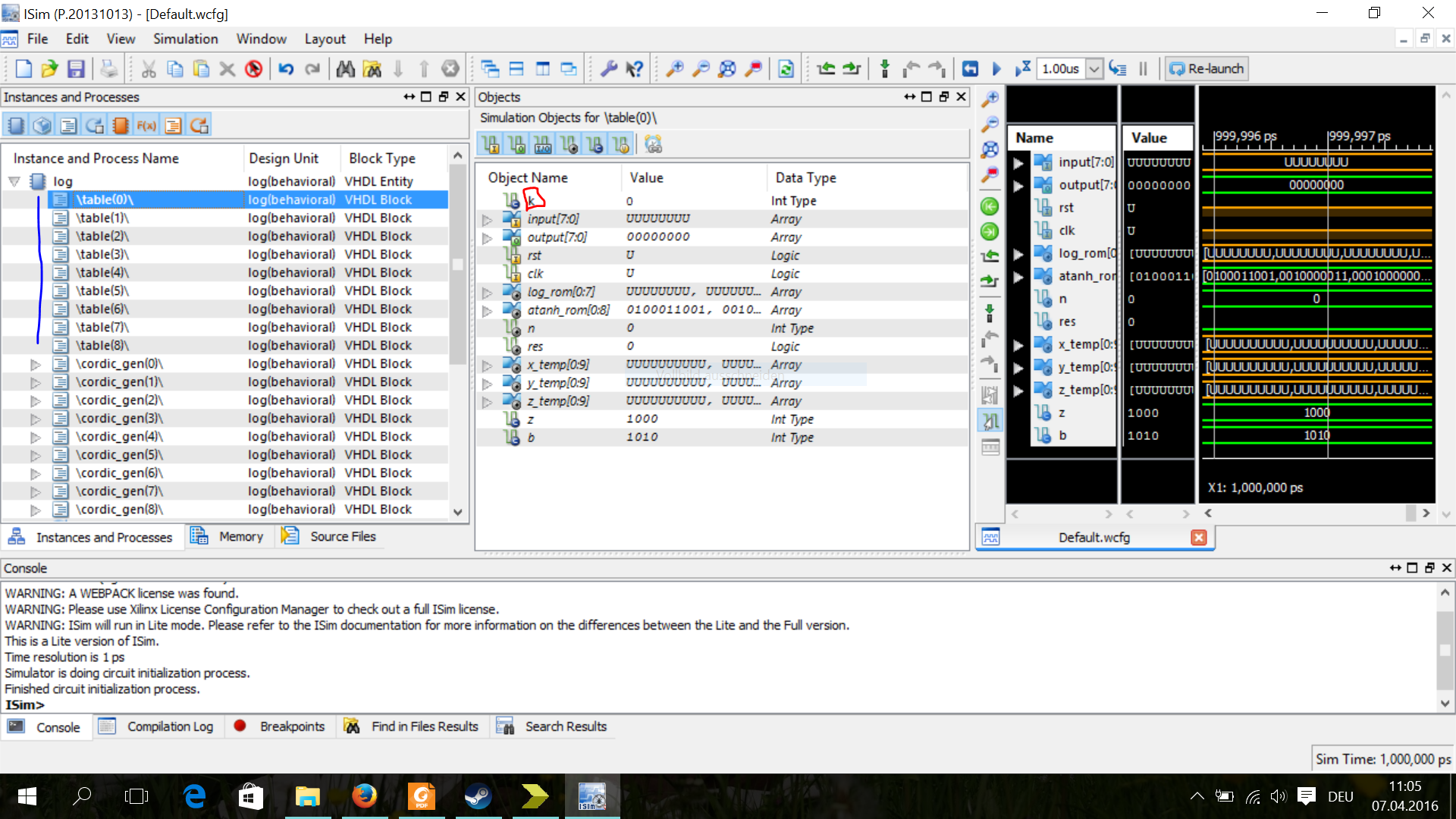
Task: Collapse the log instance tree node
Action: (x=14, y=182)
